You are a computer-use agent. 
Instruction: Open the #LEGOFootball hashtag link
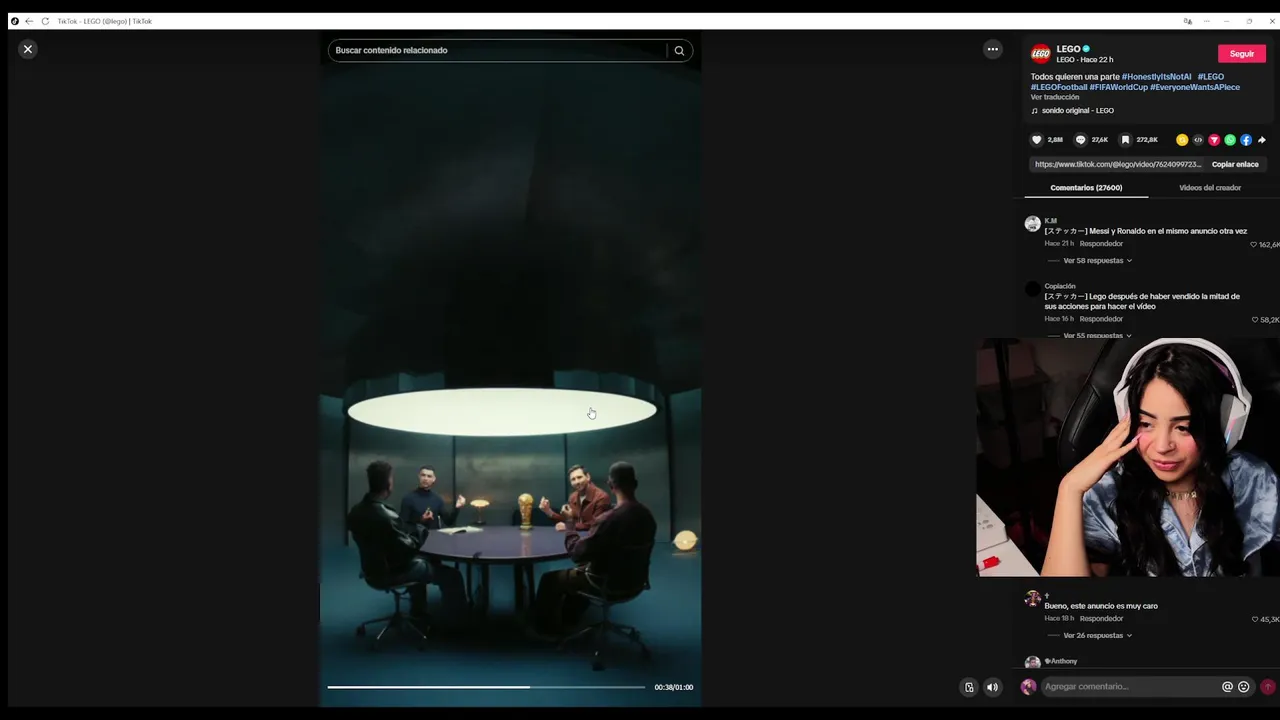(1059, 87)
